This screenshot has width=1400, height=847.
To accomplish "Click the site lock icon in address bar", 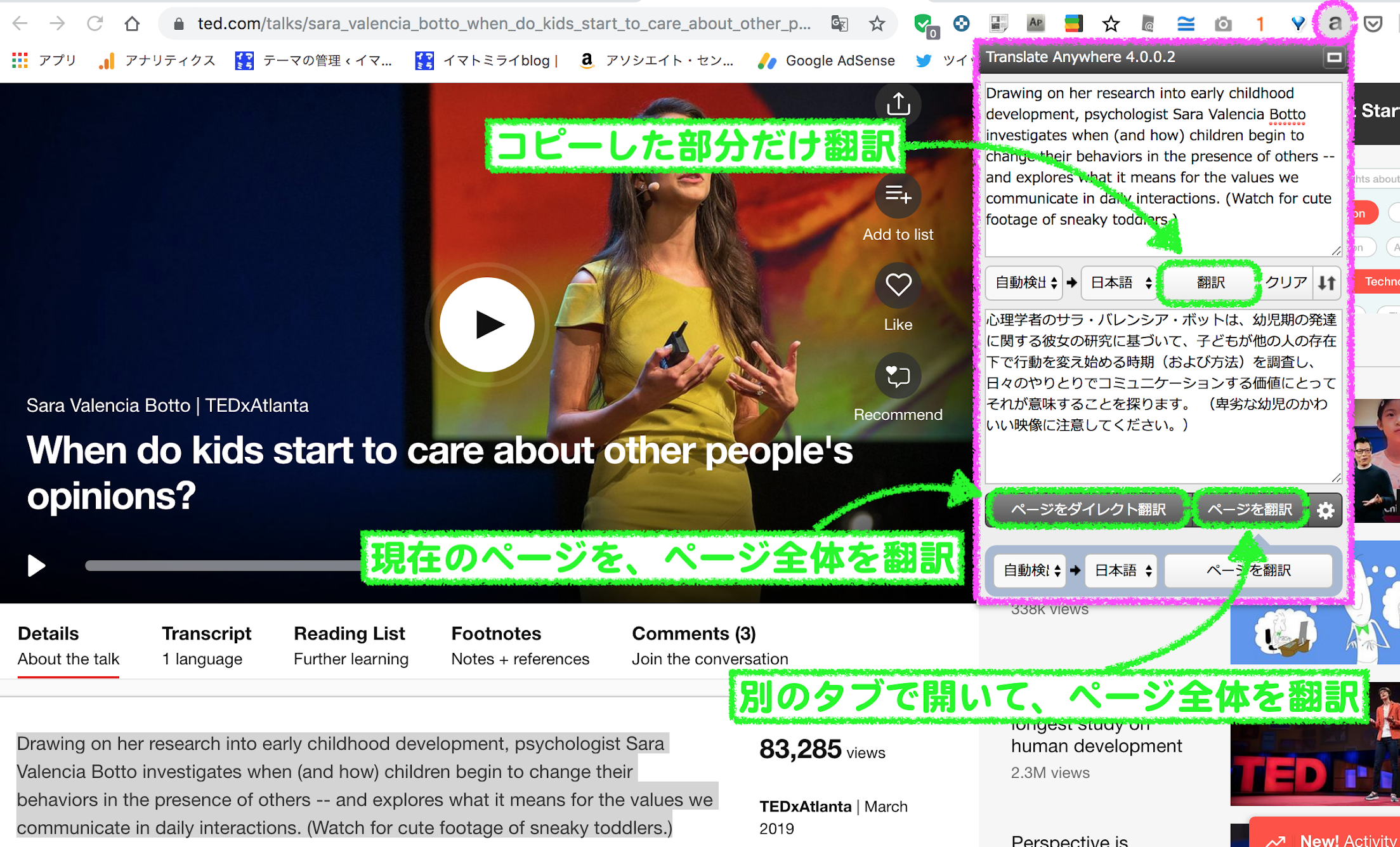I will [179, 23].
